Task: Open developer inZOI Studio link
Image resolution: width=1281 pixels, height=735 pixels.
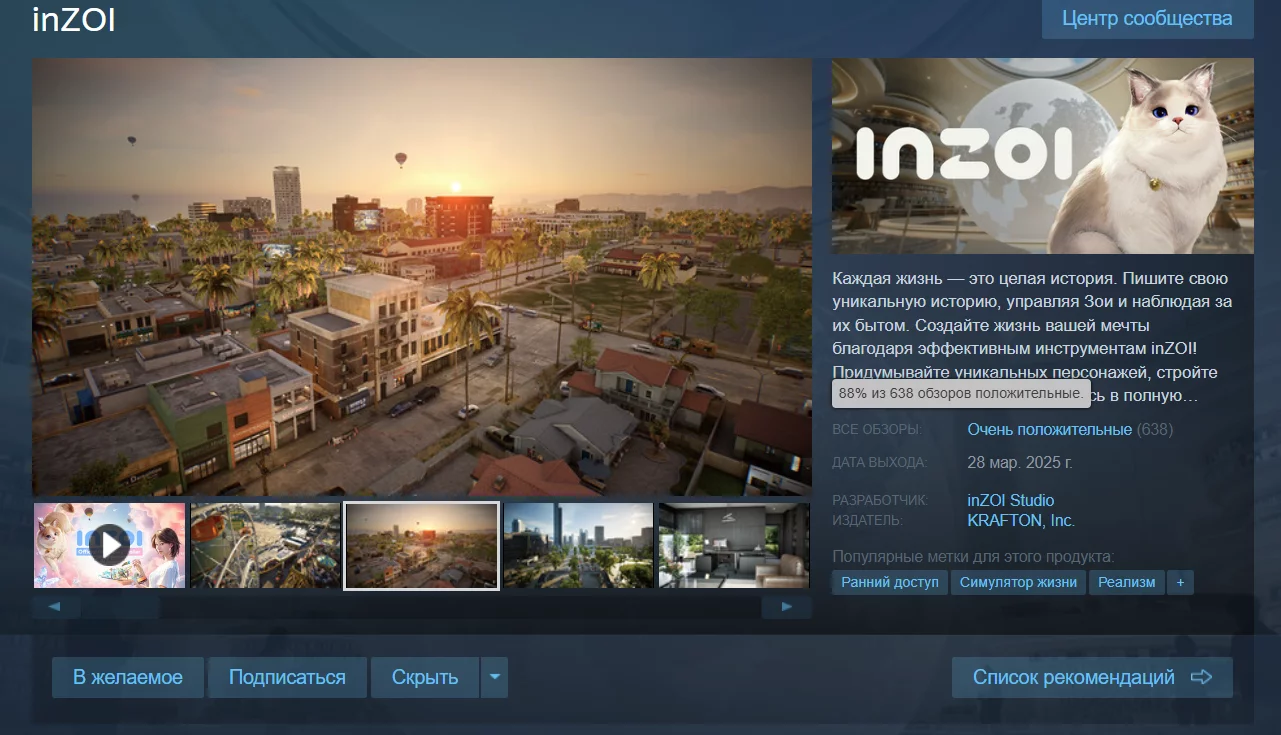Action: pyautogui.click(x=1011, y=500)
